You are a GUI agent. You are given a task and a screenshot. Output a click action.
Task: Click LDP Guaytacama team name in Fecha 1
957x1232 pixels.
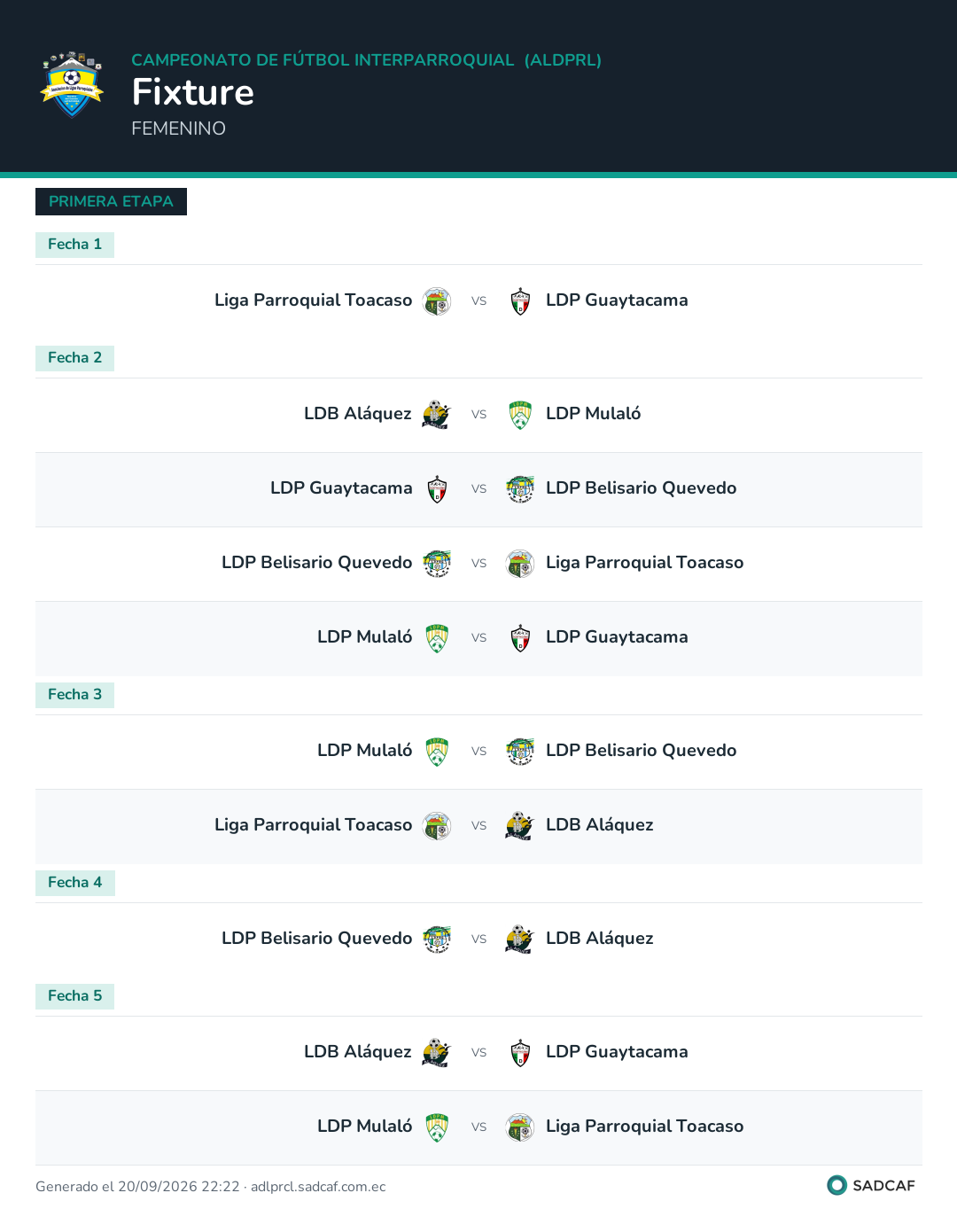617,300
